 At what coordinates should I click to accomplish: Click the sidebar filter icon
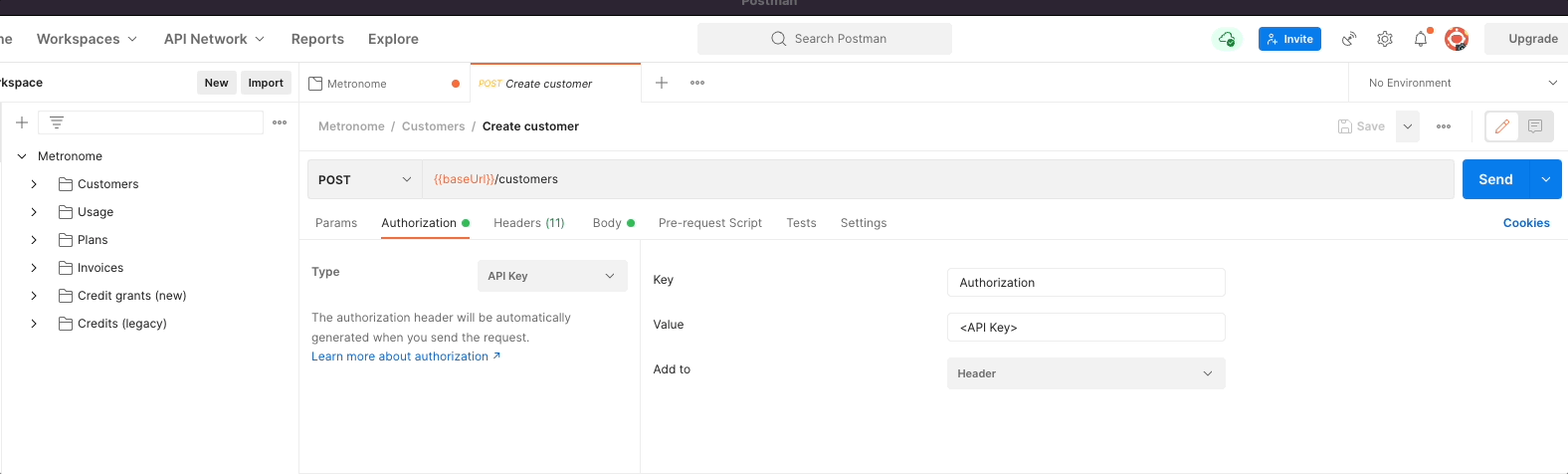pyautogui.click(x=57, y=122)
